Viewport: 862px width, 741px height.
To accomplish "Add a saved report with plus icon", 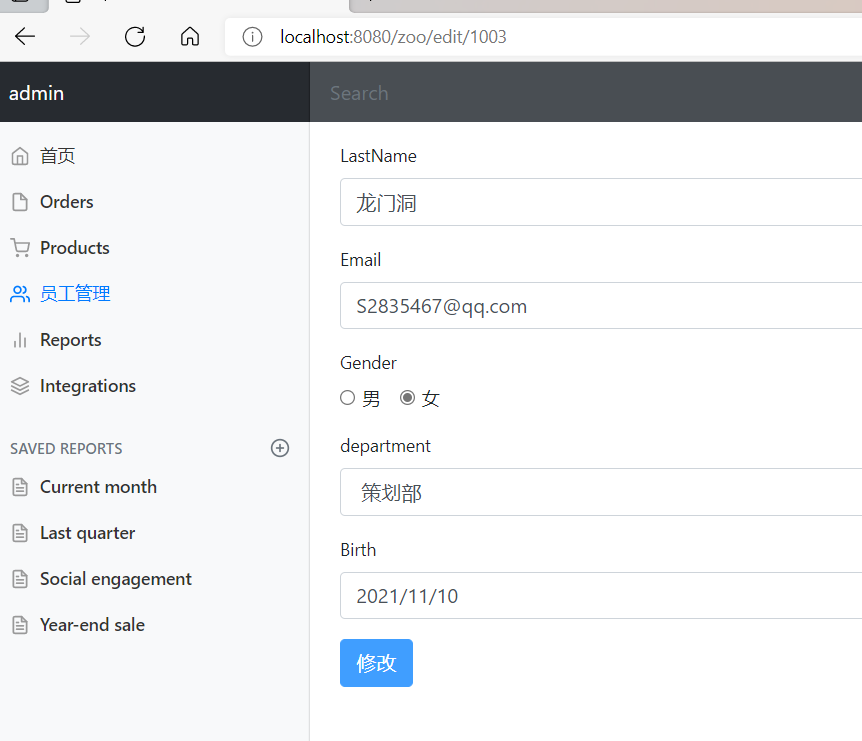I will (280, 448).
